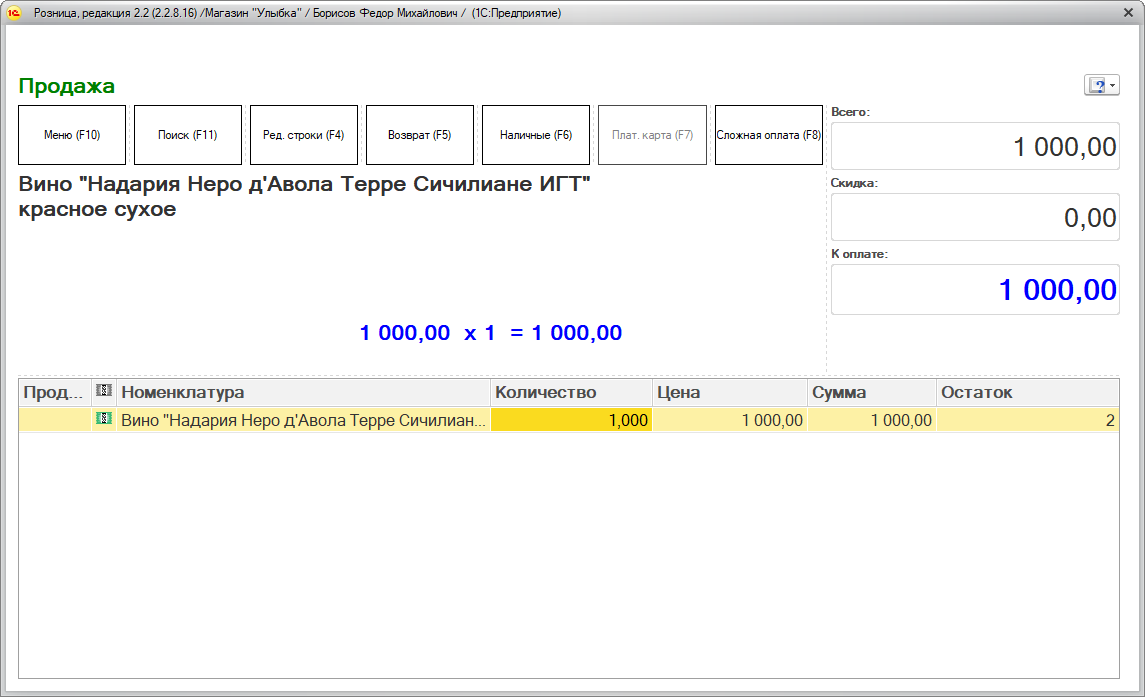Sort by Сумма column header
1145x697 pixels.
point(872,392)
